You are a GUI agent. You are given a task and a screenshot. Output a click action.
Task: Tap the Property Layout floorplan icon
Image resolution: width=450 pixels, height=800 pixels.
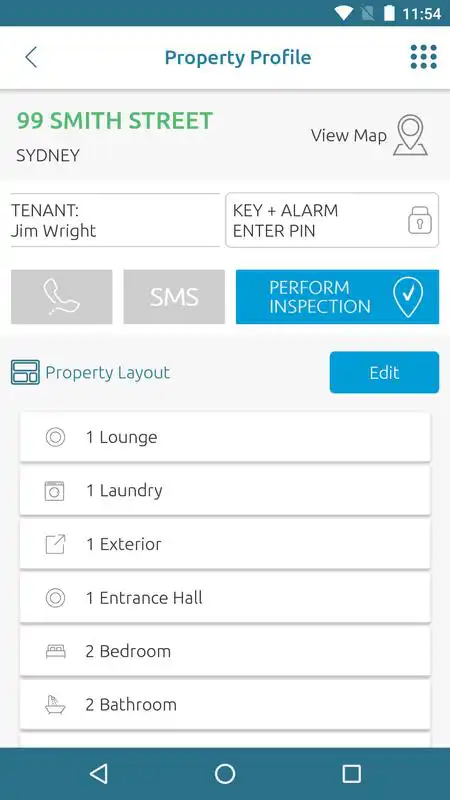pyautogui.click(x=25, y=372)
